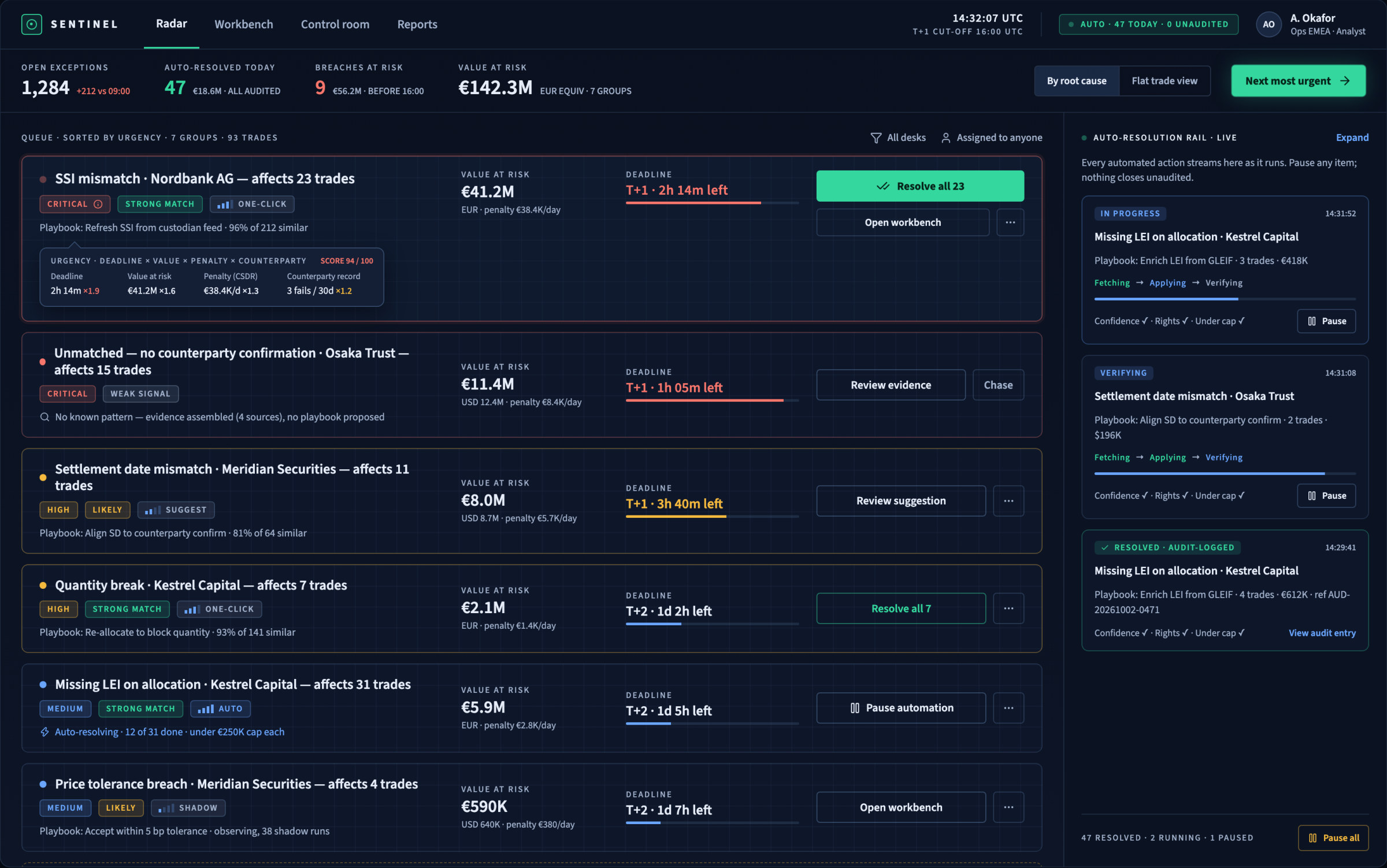Click the Nordbank deadline progress bar

(x=712, y=203)
